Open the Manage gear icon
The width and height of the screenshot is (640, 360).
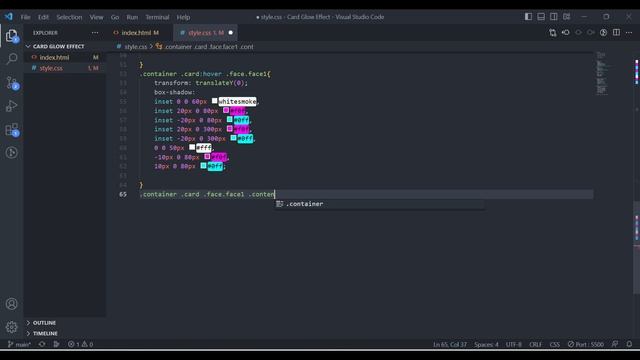11,327
